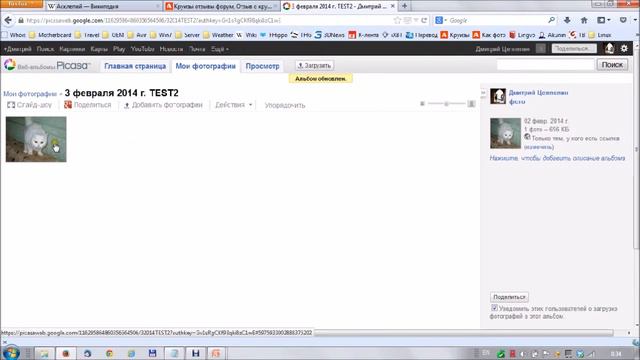640x360 pixels.
Task: Open the Google settings gear icon
Action: [x=624, y=48]
